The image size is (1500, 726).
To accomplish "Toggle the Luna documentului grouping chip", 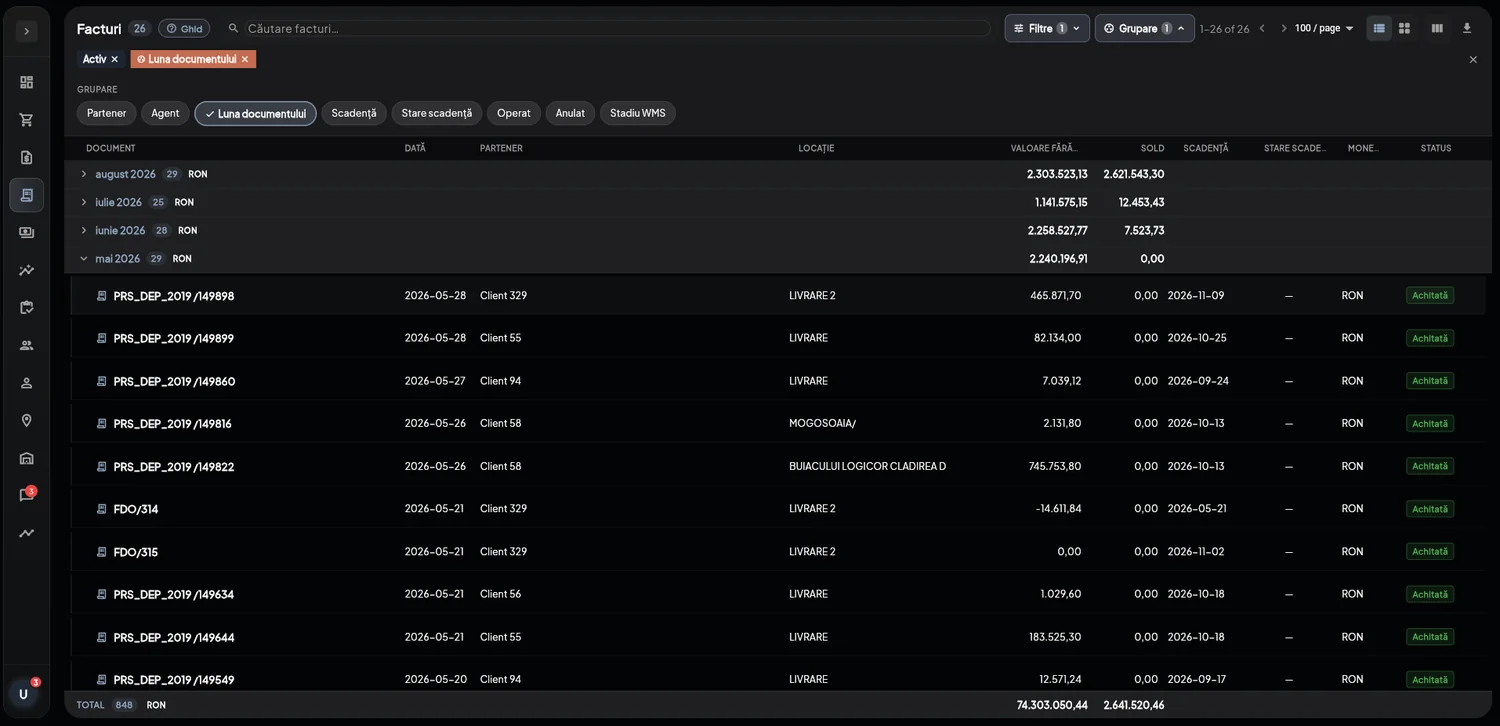I will [255, 113].
